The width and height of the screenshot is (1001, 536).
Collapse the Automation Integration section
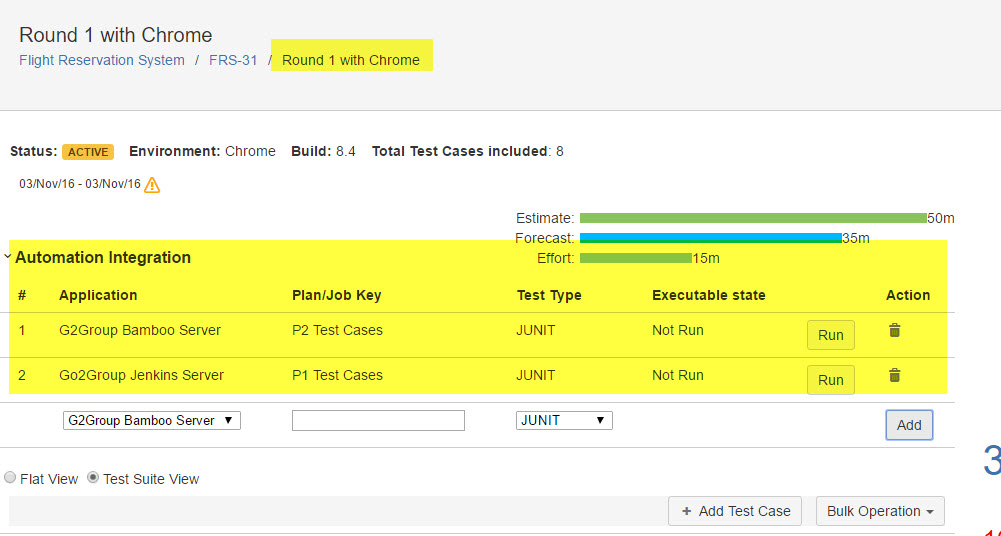tap(8, 257)
